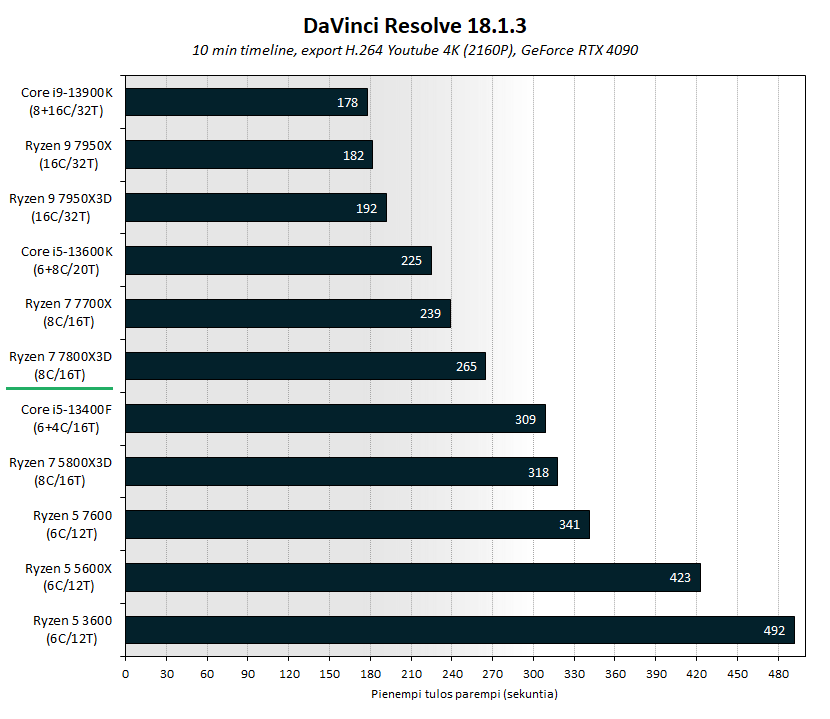830x719 pixels.
Task: Click the Core i9-13900K axis label
Action: [67, 101]
